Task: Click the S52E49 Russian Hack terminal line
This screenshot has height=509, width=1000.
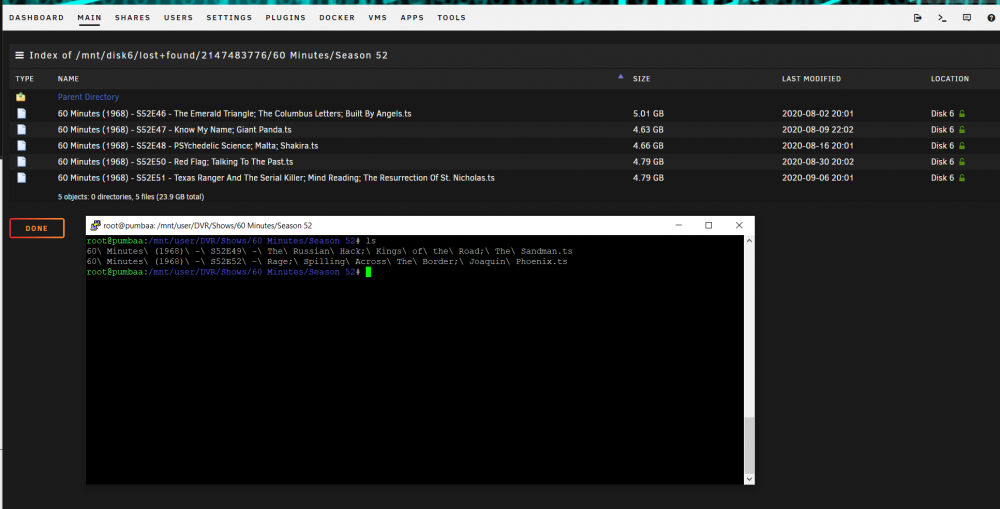Action: click(x=330, y=251)
